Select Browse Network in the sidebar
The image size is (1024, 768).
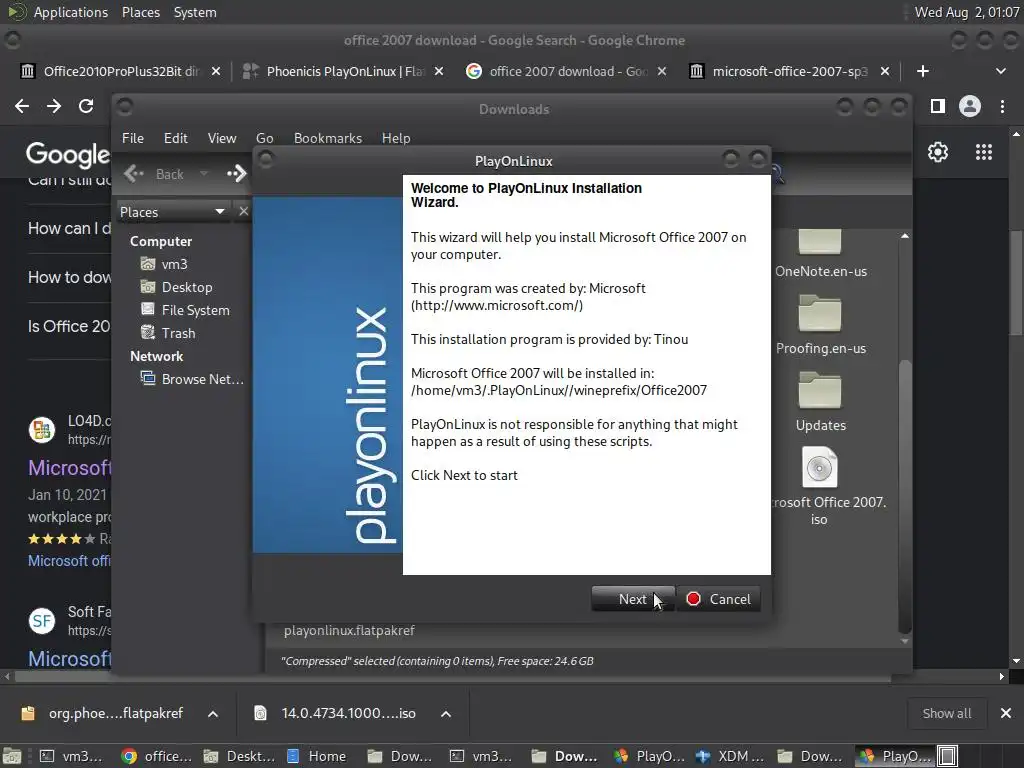[x=192, y=379]
